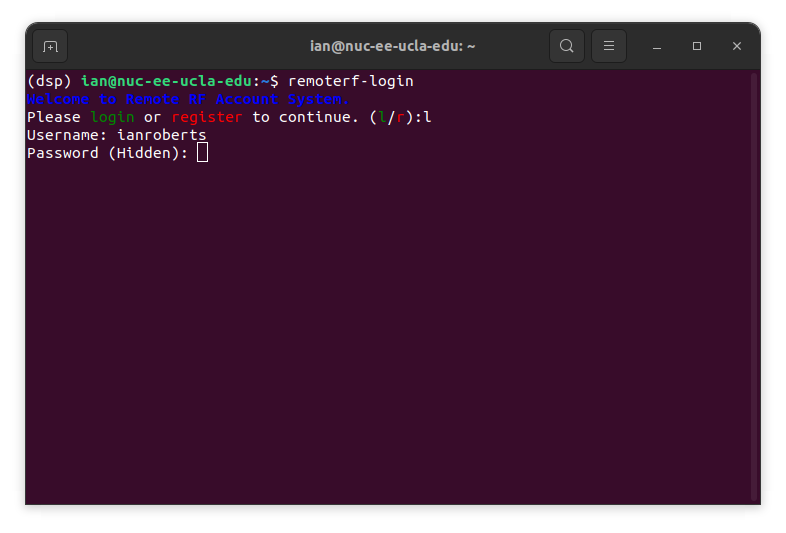This screenshot has height=533, width=786.
Task: Click the green ian@nuc-ee-ucla-edu prompt text
Action: click(x=166, y=80)
